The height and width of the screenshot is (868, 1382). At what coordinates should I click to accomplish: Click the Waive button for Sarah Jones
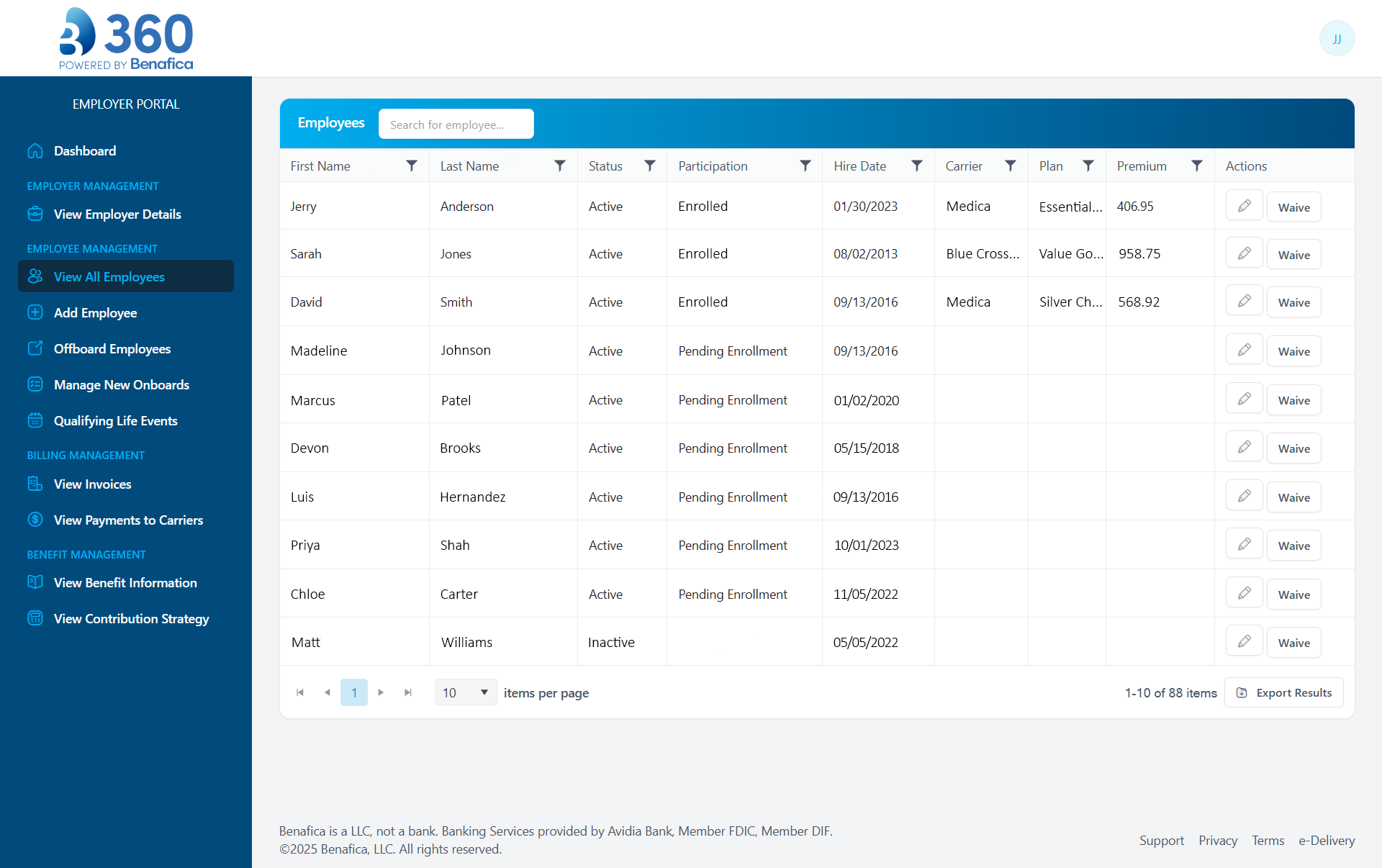(x=1293, y=254)
